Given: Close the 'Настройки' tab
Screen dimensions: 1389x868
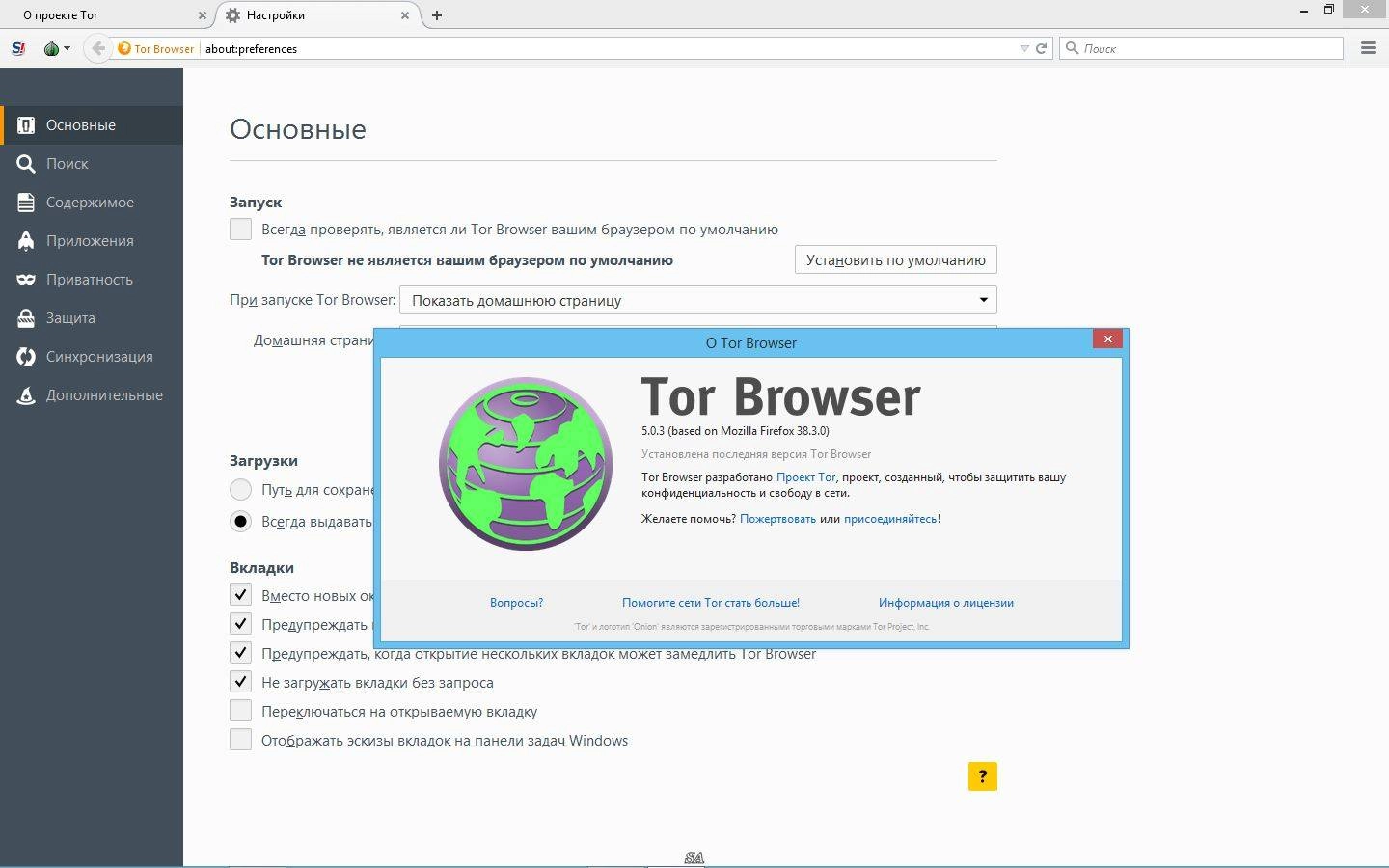Looking at the screenshot, I should pyautogui.click(x=405, y=15).
